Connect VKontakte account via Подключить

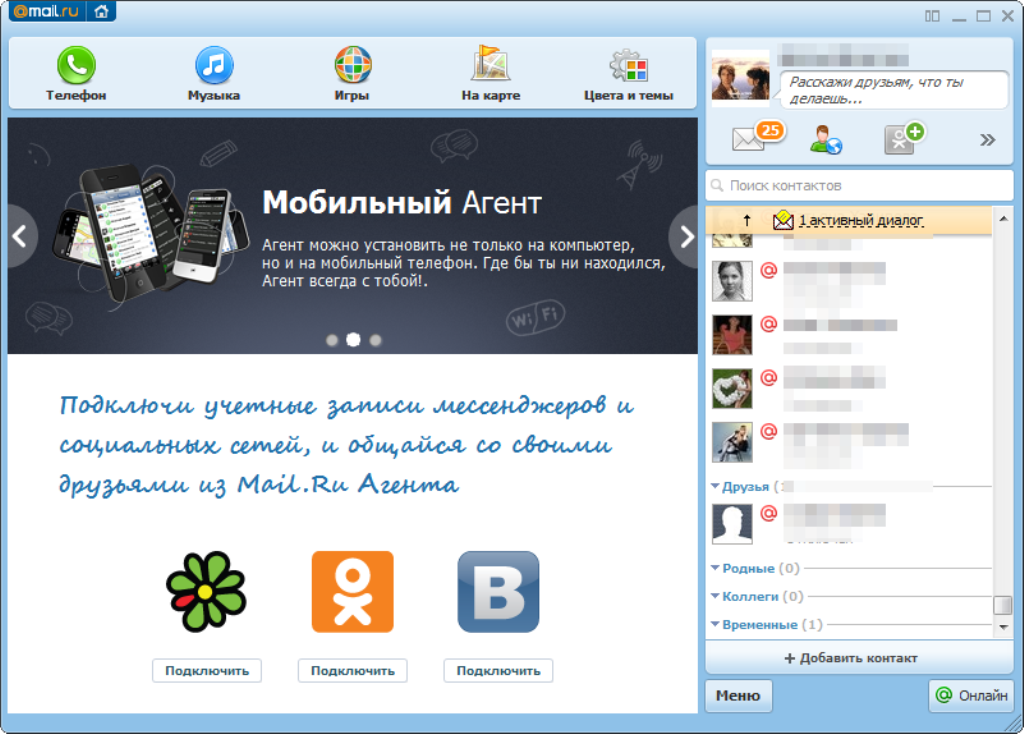(498, 671)
